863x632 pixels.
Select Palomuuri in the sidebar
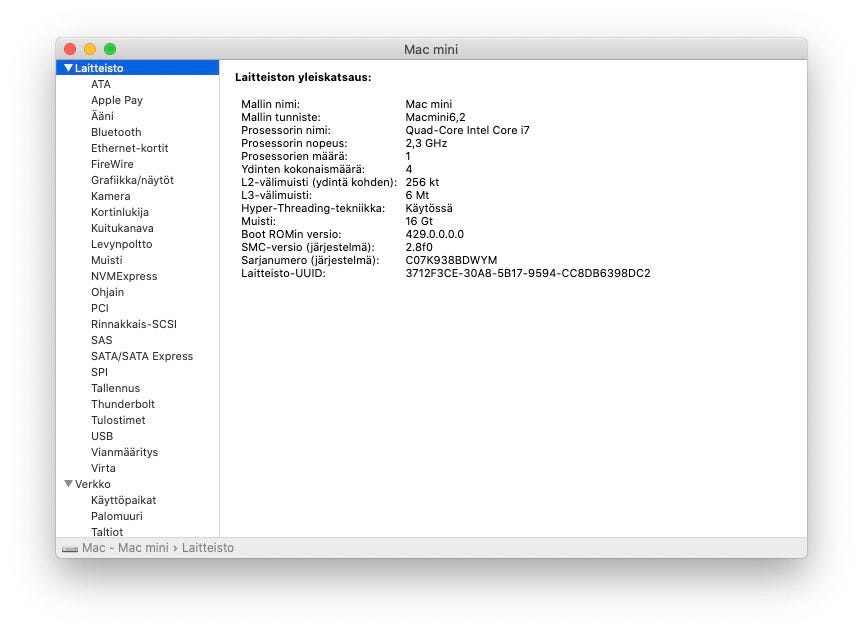point(117,516)
